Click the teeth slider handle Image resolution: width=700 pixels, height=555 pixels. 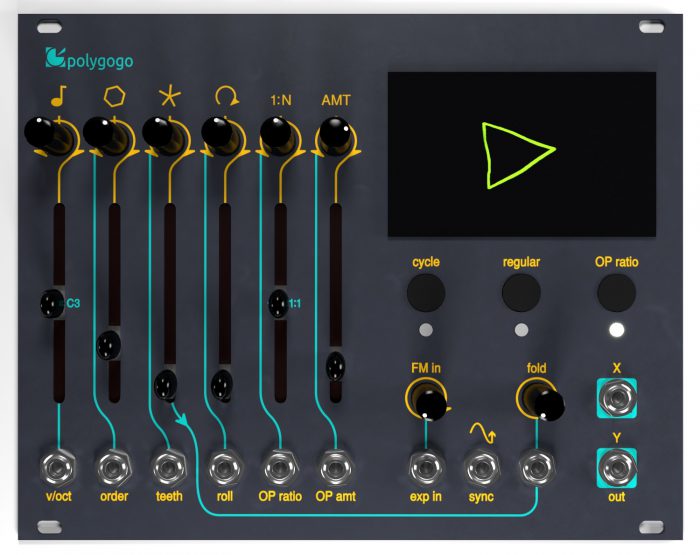165,385
